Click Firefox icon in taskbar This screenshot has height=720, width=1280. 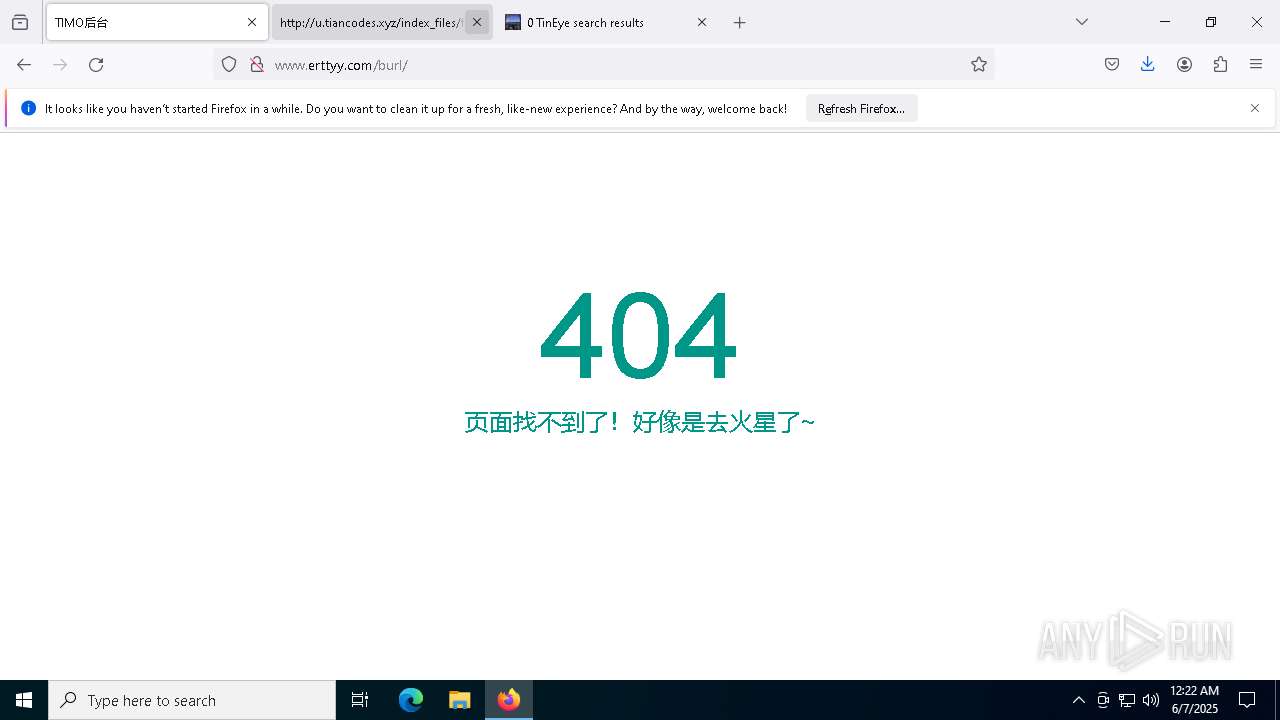coord(509,700)
